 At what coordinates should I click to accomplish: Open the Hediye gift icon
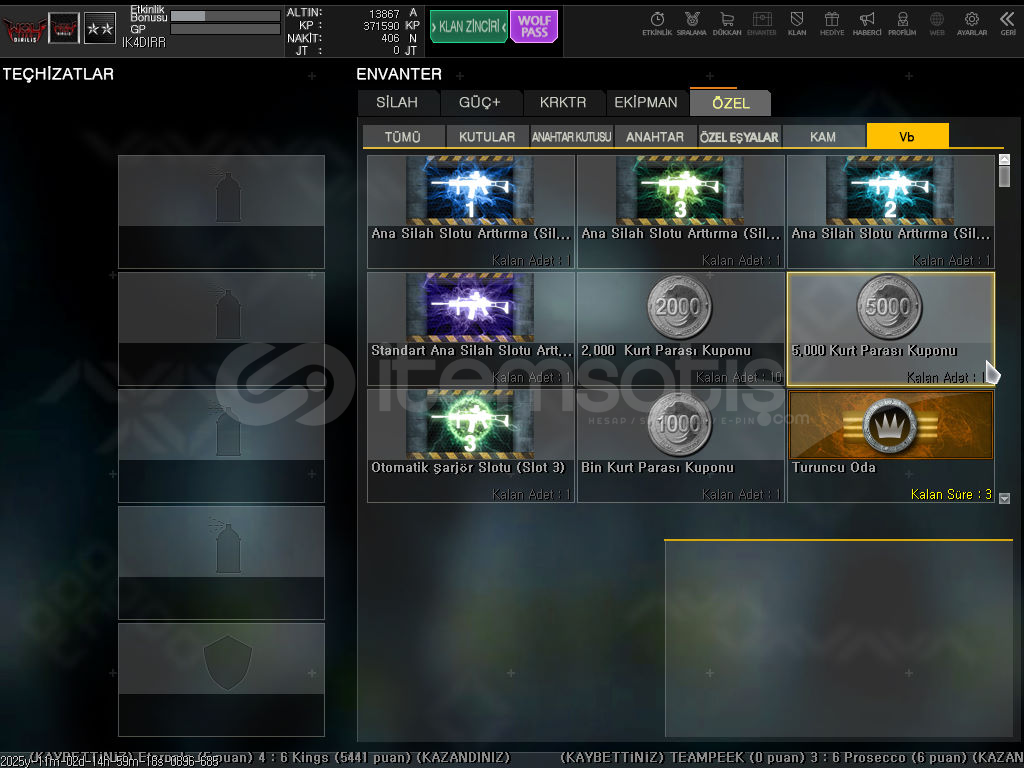tap(831, 24)
